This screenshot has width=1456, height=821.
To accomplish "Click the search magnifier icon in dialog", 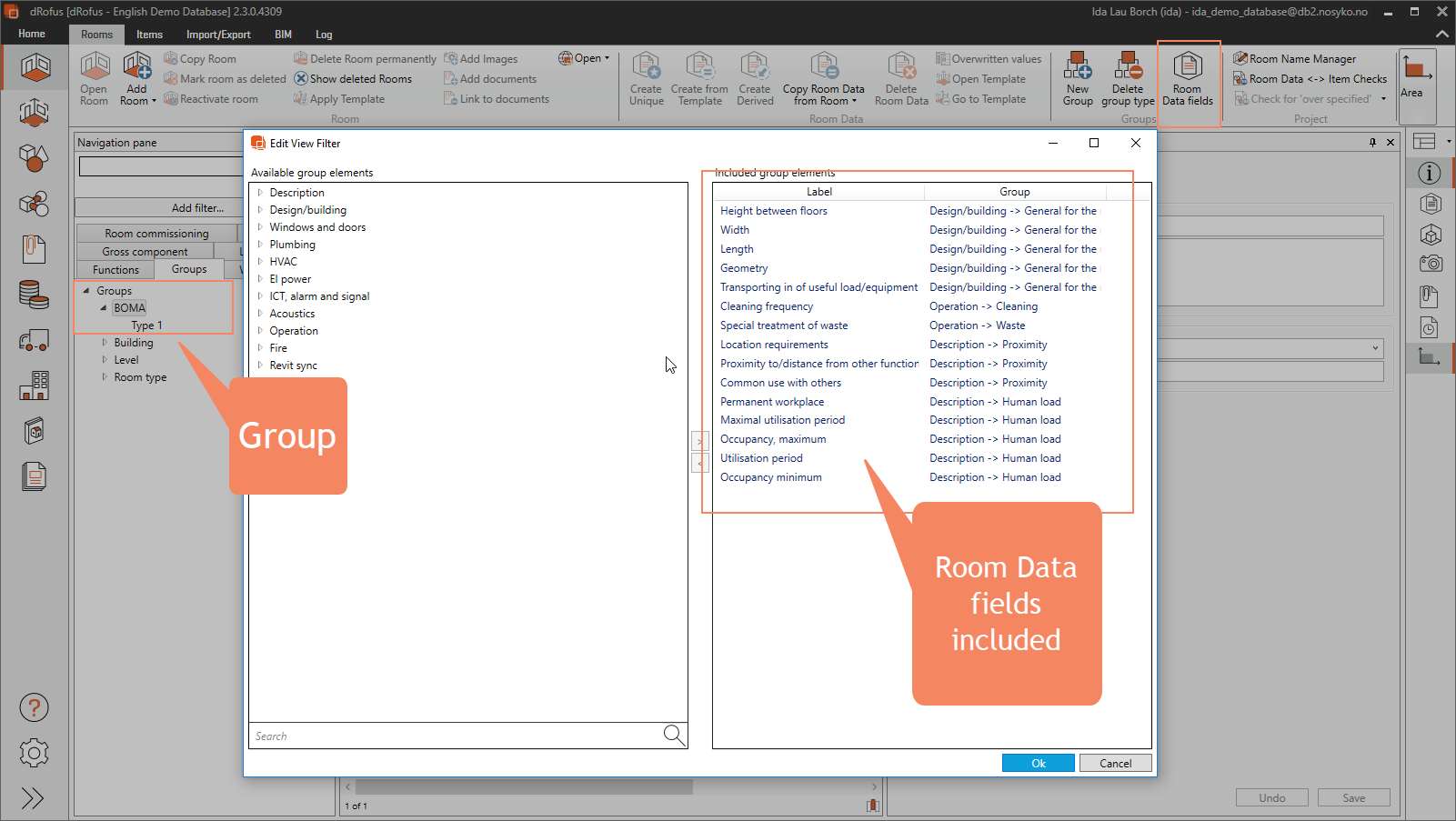I will pos(674,736).
